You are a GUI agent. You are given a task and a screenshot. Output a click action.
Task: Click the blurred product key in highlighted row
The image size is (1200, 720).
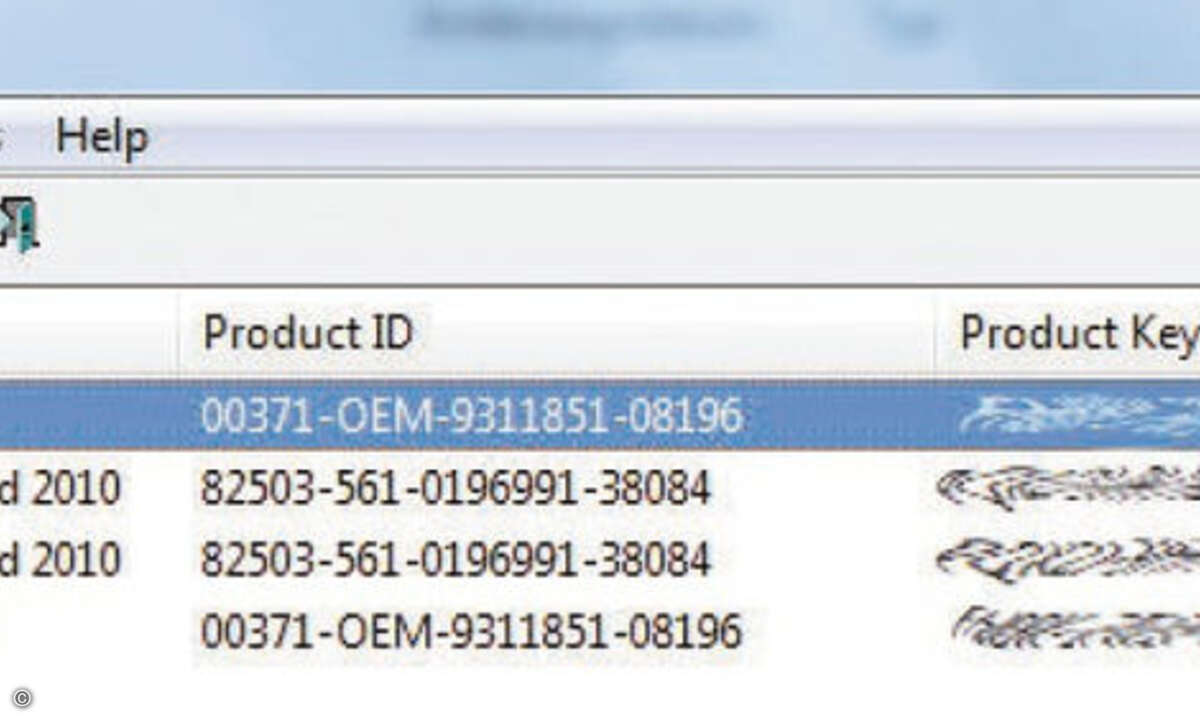tap(1078, 415)
